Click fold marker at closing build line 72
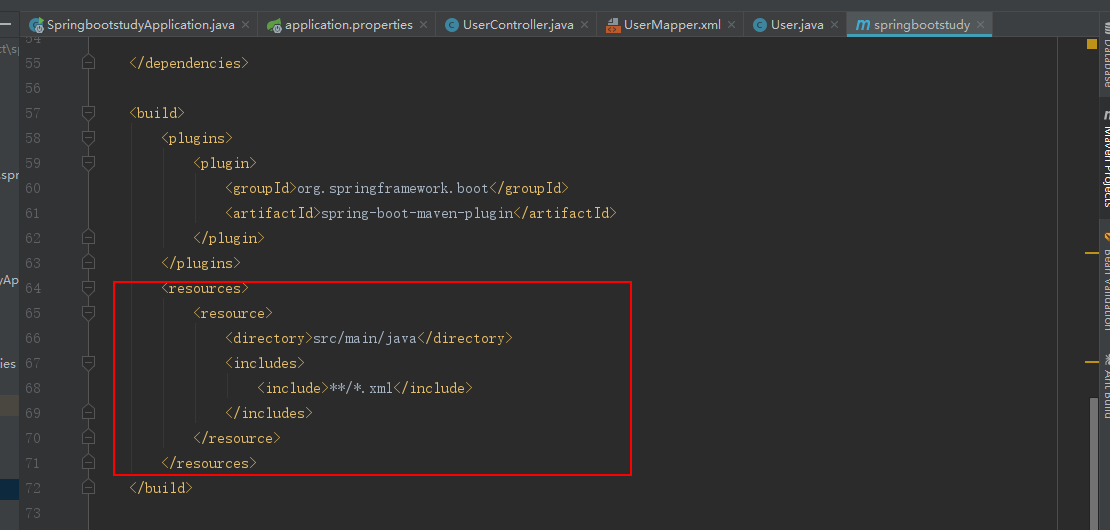Image resolution: width=1110 pixels, height=530 pixels. (x=88, y=488)
